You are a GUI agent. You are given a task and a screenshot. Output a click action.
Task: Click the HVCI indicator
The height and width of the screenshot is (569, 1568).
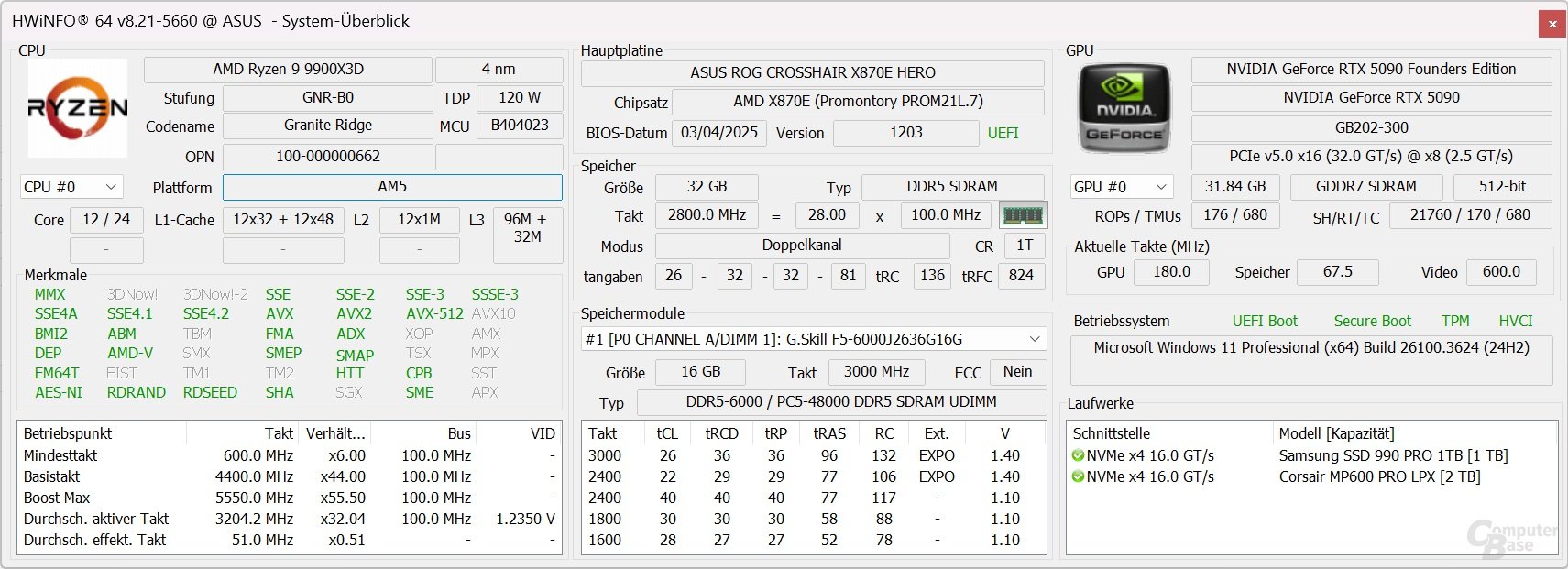tap(1516, 321)
